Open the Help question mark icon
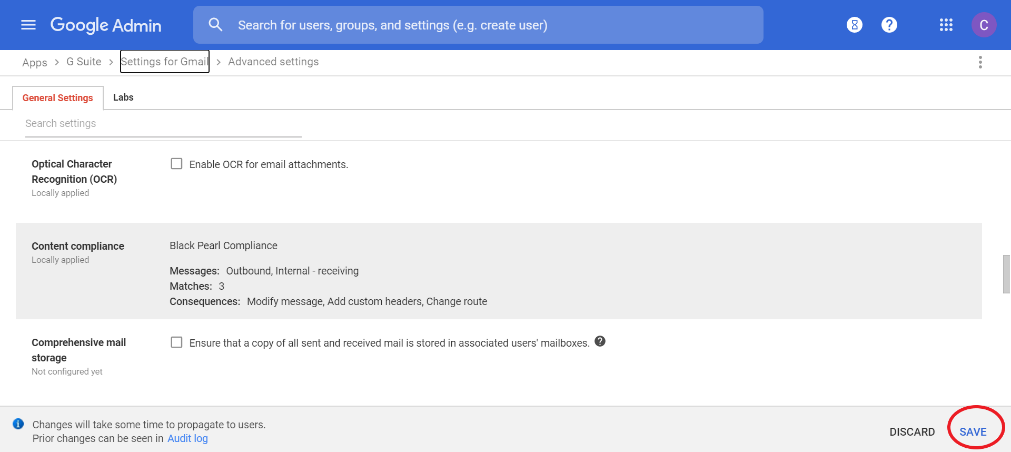This screenshot has height=452, width=1011. tap(889, 25)
